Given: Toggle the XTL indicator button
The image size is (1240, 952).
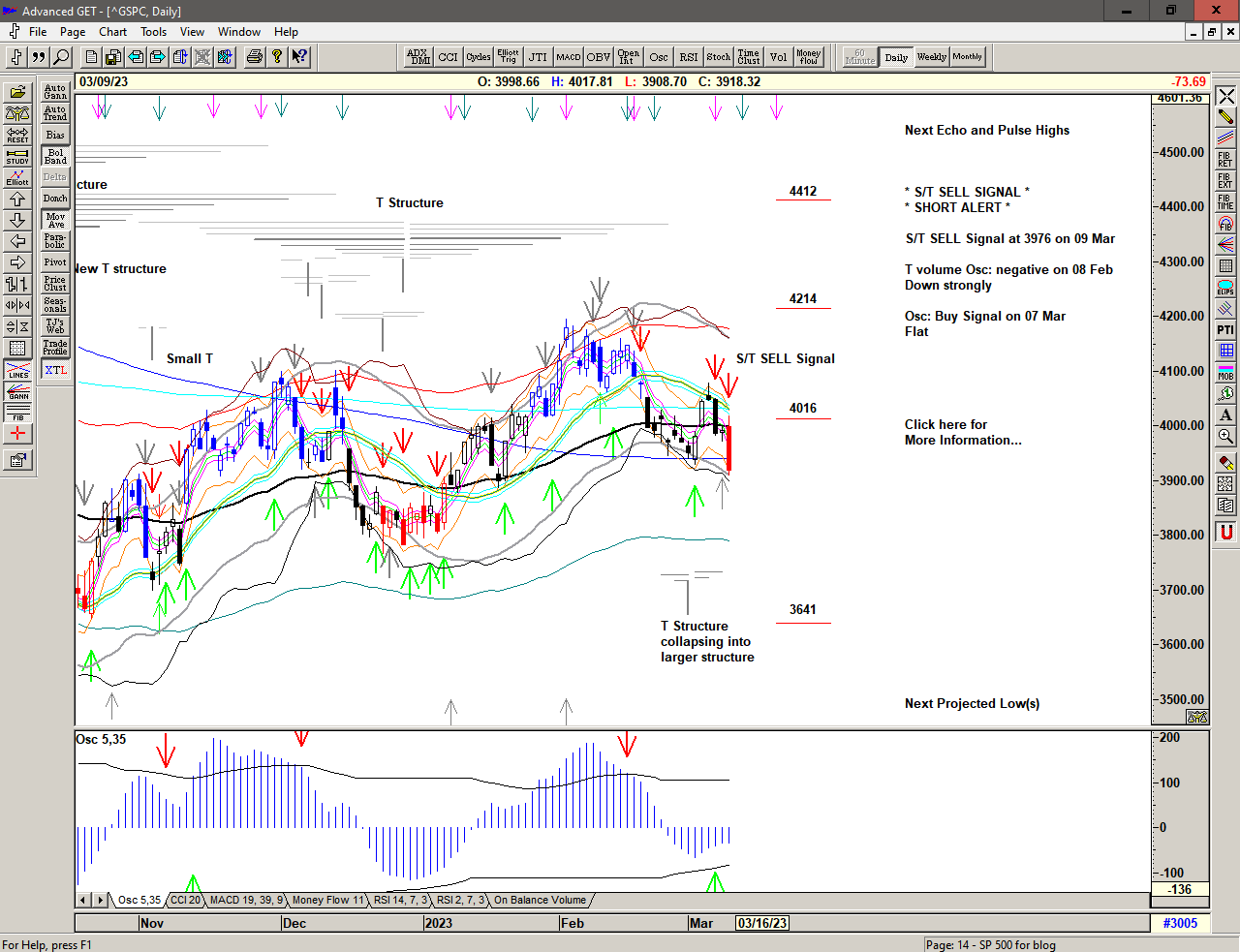Looking at the screenshot, I should tap(55, 370).
